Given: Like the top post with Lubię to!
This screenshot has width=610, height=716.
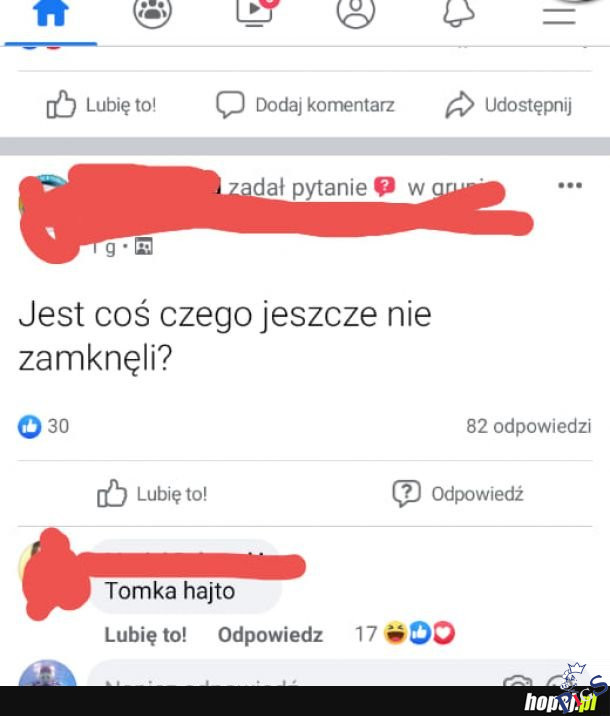Looking at the screenshot, I should tap(101, 105).
